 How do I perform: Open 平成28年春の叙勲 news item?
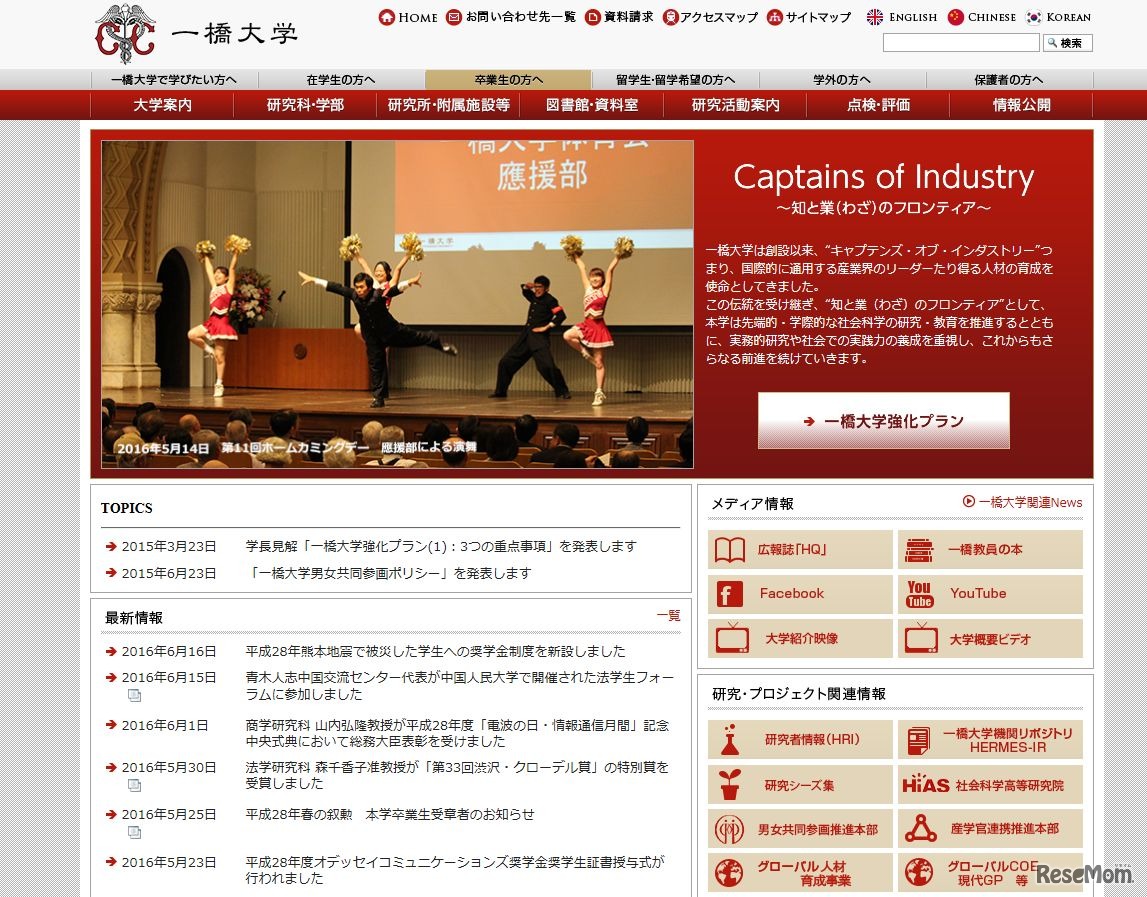390,814
